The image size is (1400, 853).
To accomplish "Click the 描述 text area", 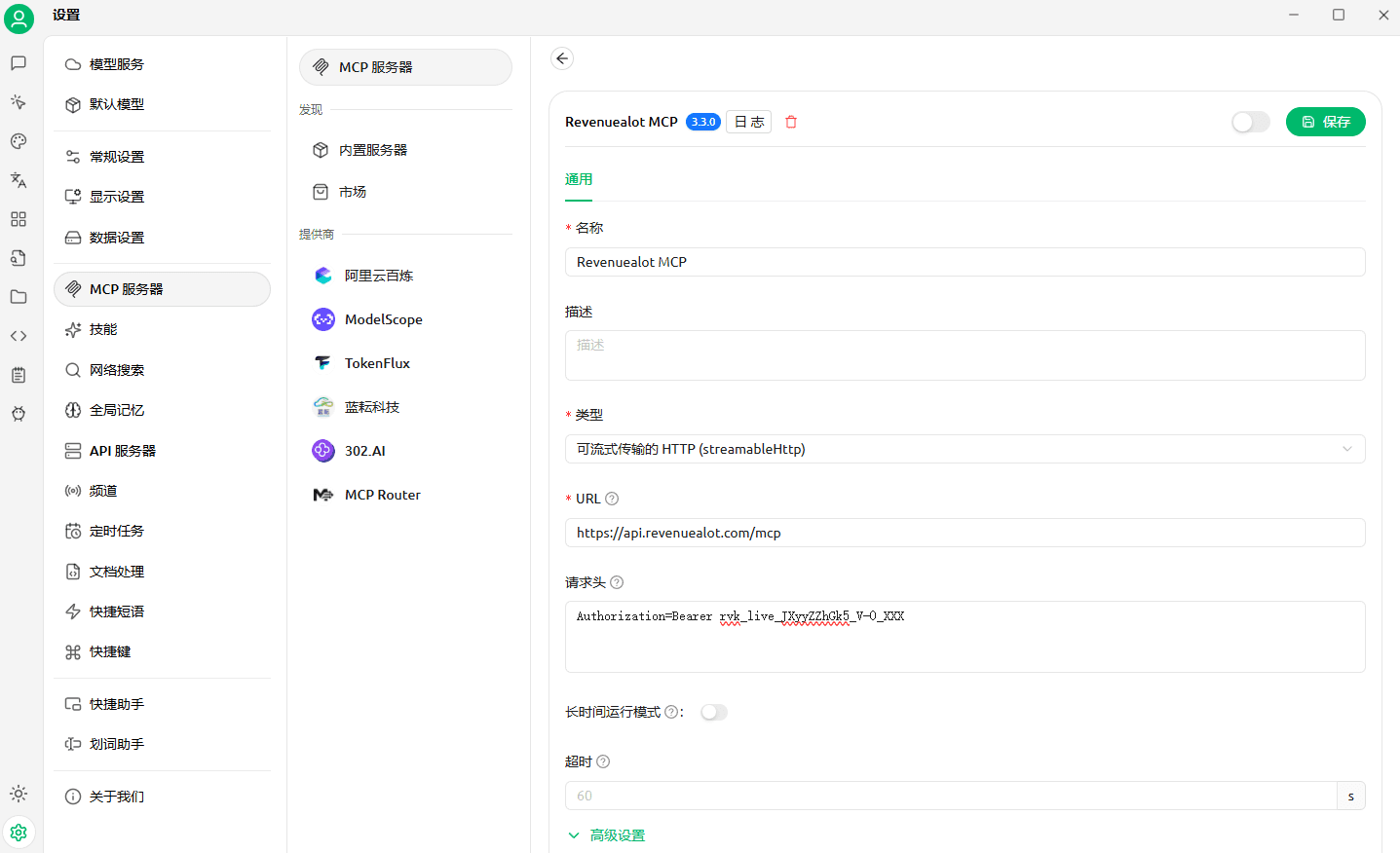I will click(965, 355).
